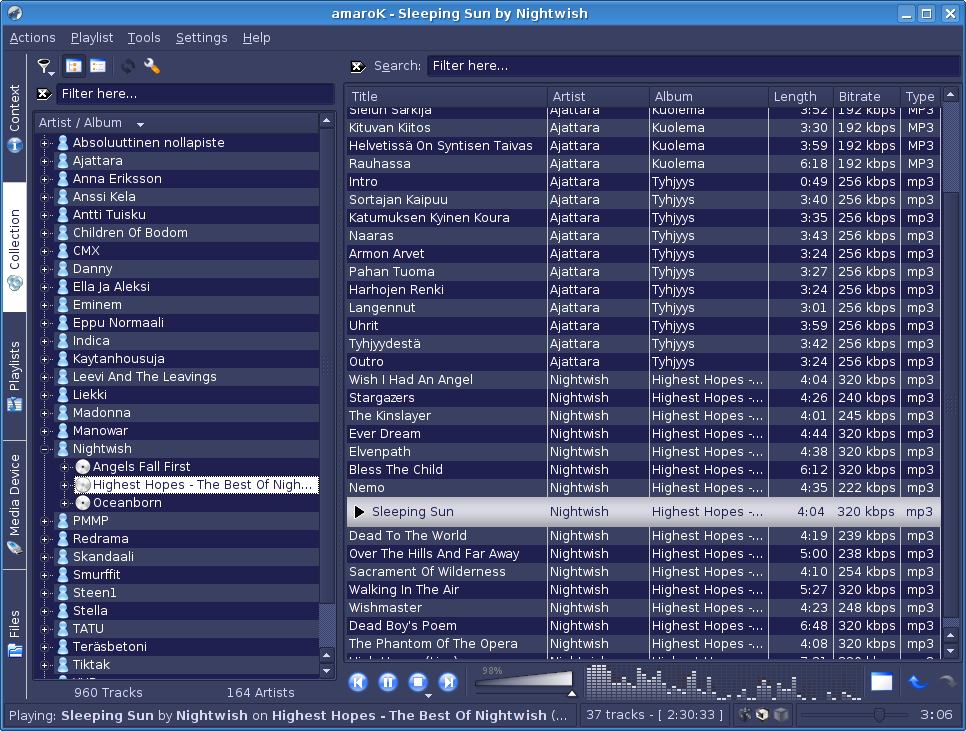Switch collection to tree view icon

click(74, 66)
